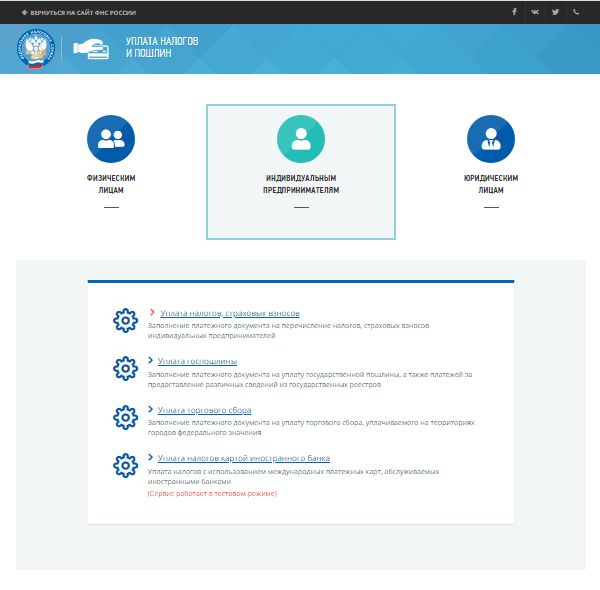Viewport: 600px width, 590px height.
Task: Click gear icon beside Уплата налогов, страховых взносов
Action: coord(125,320)
